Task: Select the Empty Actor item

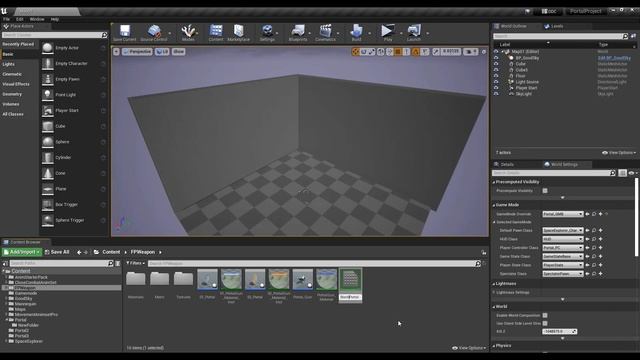Action: 73,48
